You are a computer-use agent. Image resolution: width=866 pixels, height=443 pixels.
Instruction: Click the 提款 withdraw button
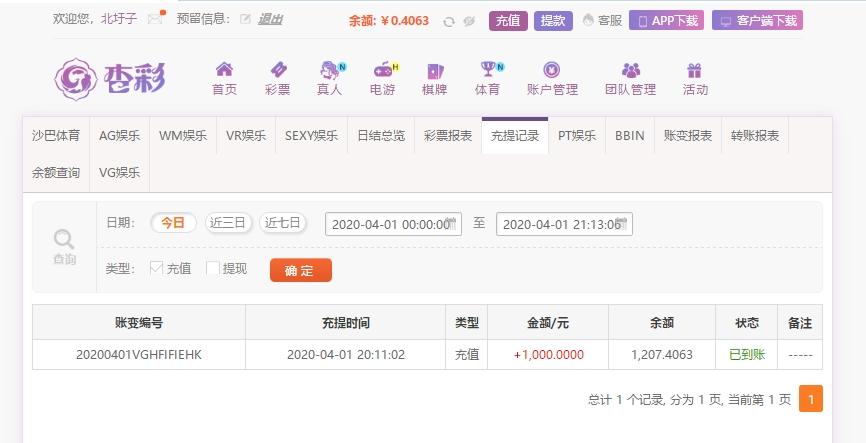tap(553, 21)
